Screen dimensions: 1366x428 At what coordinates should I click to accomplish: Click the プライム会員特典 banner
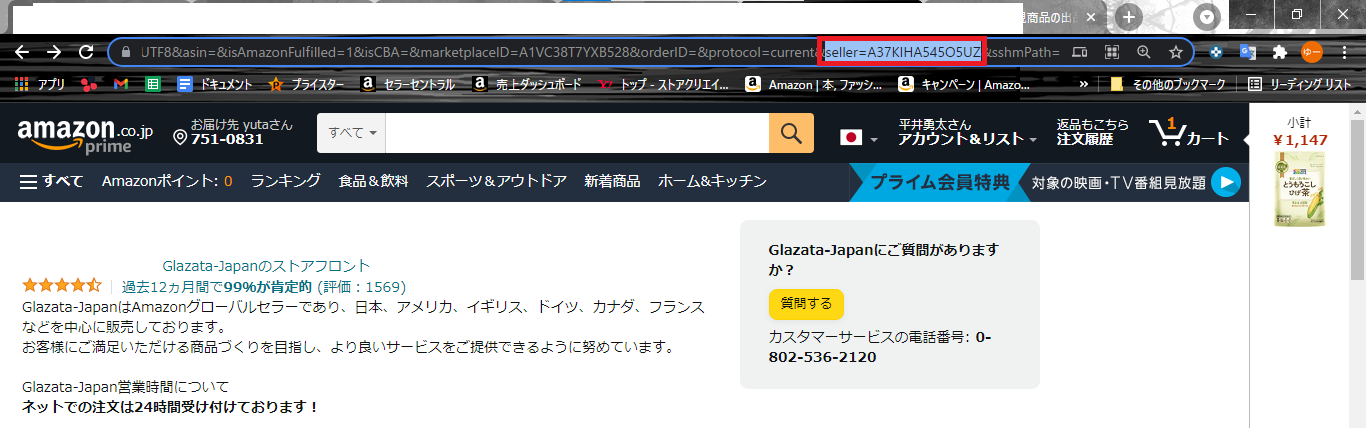940,182
